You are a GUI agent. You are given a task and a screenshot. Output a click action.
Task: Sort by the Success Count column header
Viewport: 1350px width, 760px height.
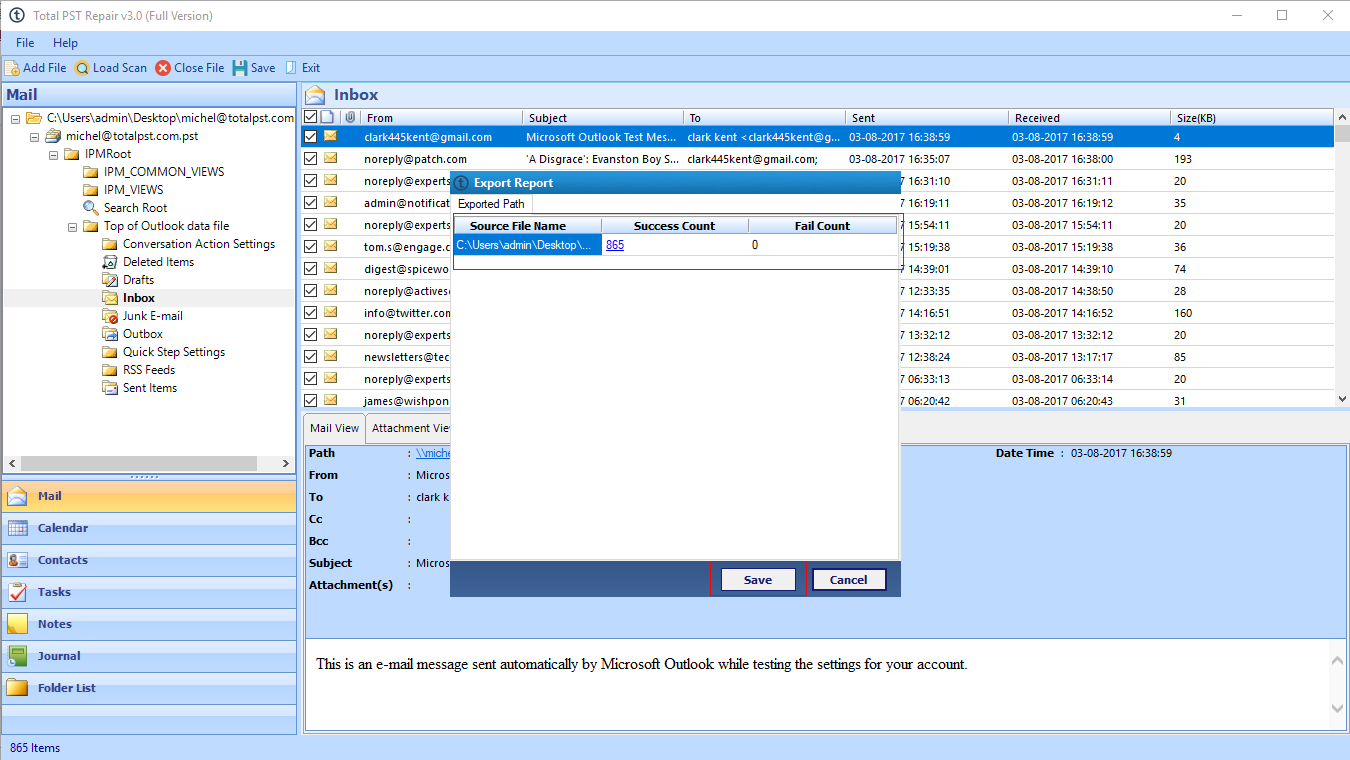click(x=675, y=226)
